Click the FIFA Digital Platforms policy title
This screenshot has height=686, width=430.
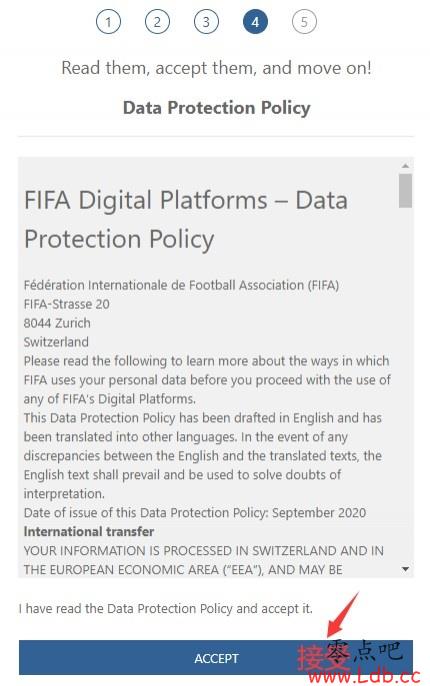pos(186,220)
